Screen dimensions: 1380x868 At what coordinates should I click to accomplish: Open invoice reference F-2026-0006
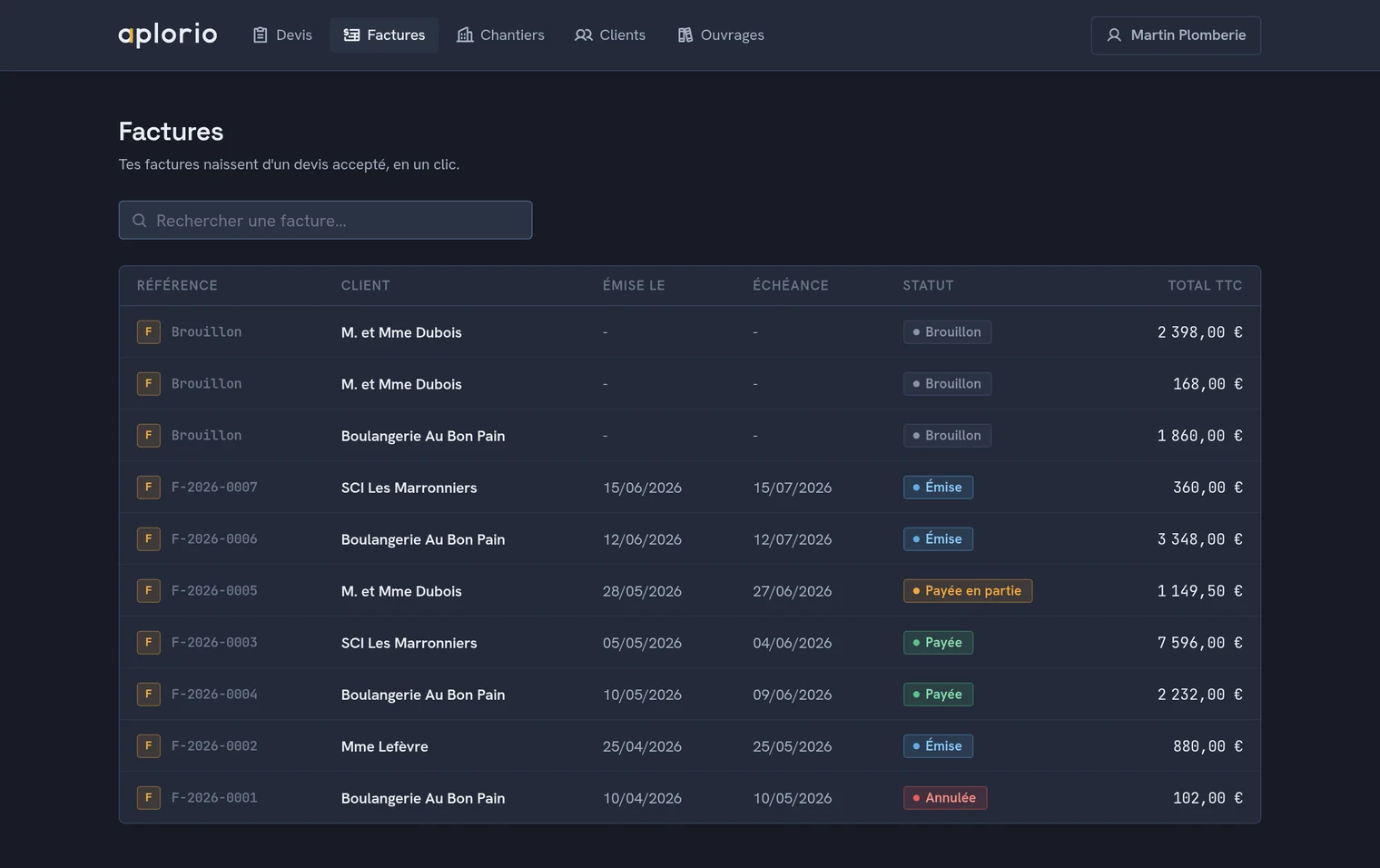(x=214, y=538)
